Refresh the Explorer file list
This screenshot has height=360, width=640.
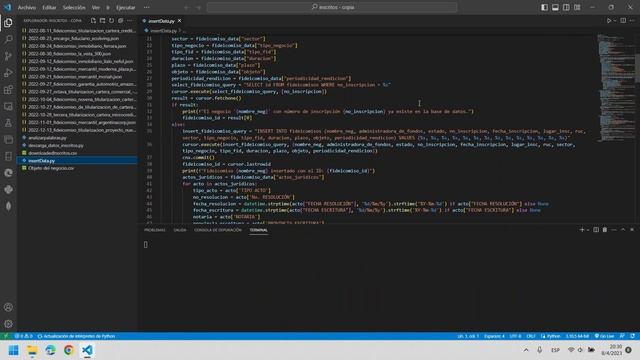[111, 20]
